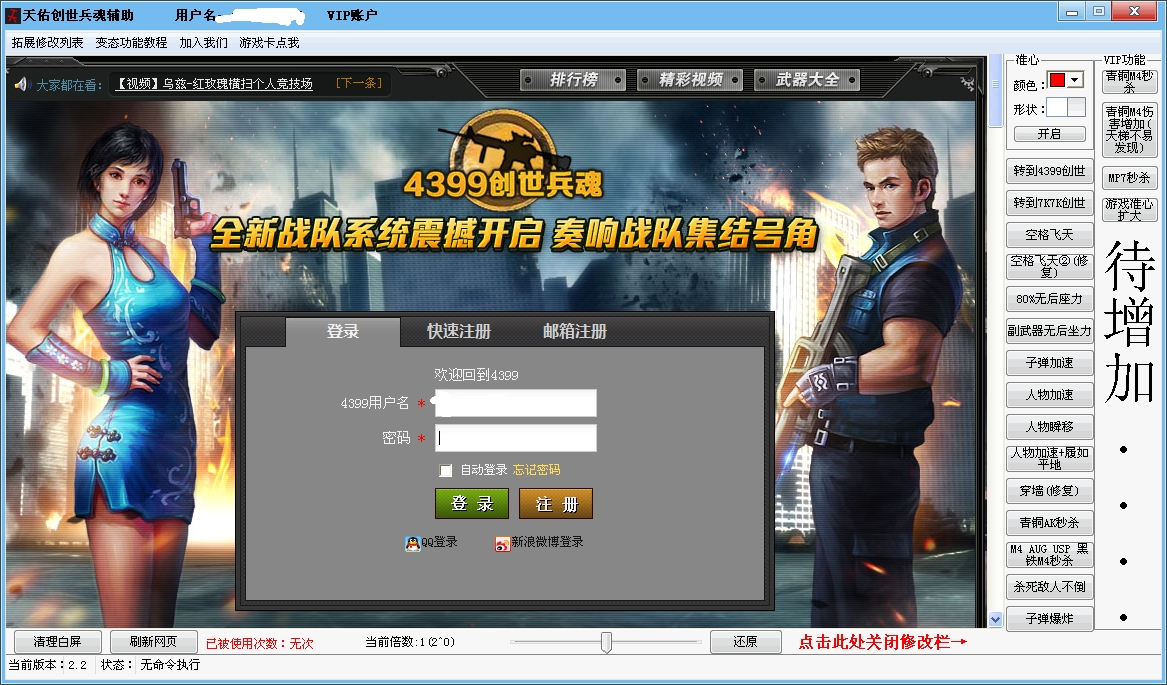1167x685 pixels.
Task: Click the VIP 青铜M4秒杀 button
Action: 1129,82
